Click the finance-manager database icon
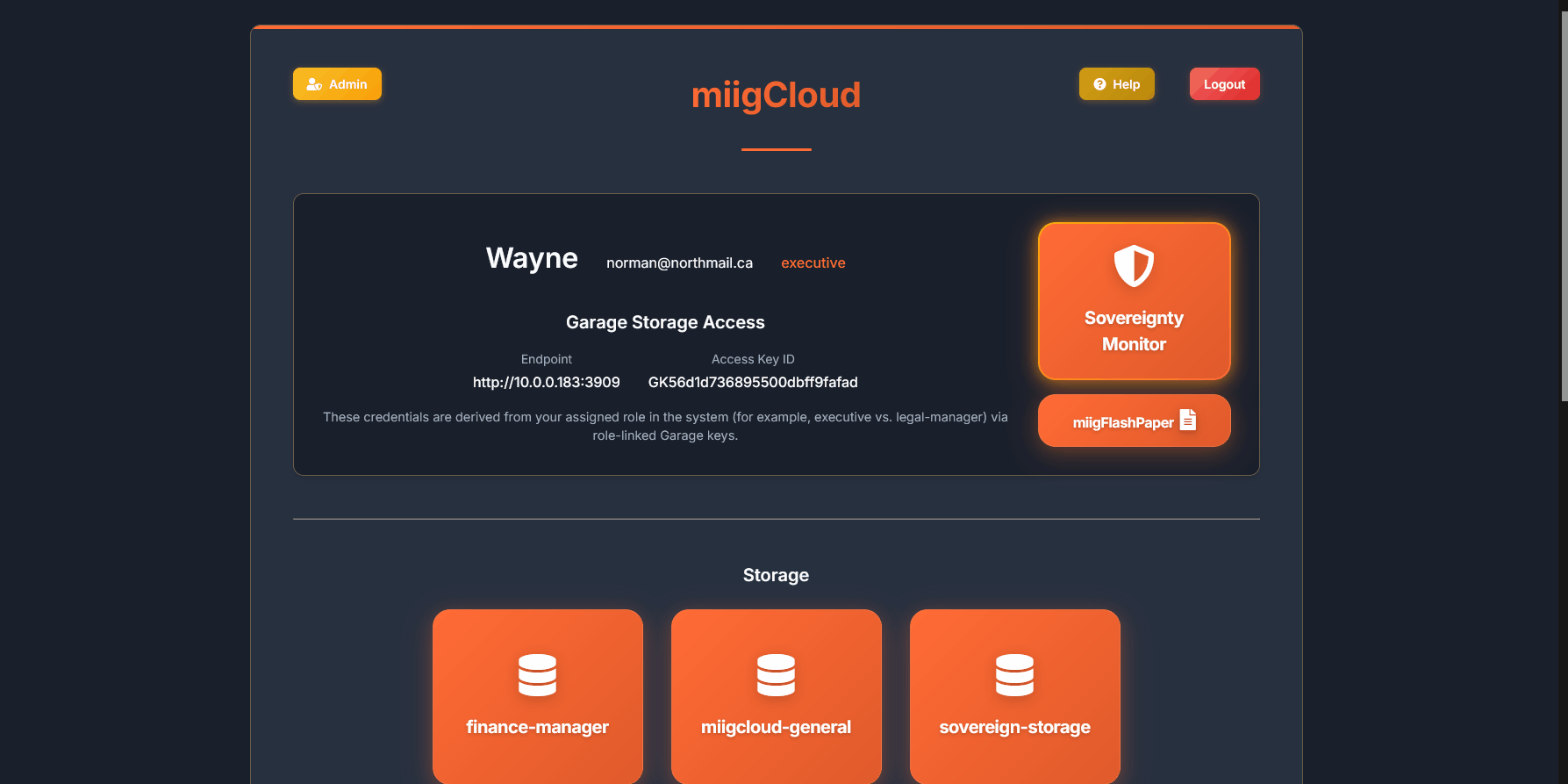 (x=537, y=674)
